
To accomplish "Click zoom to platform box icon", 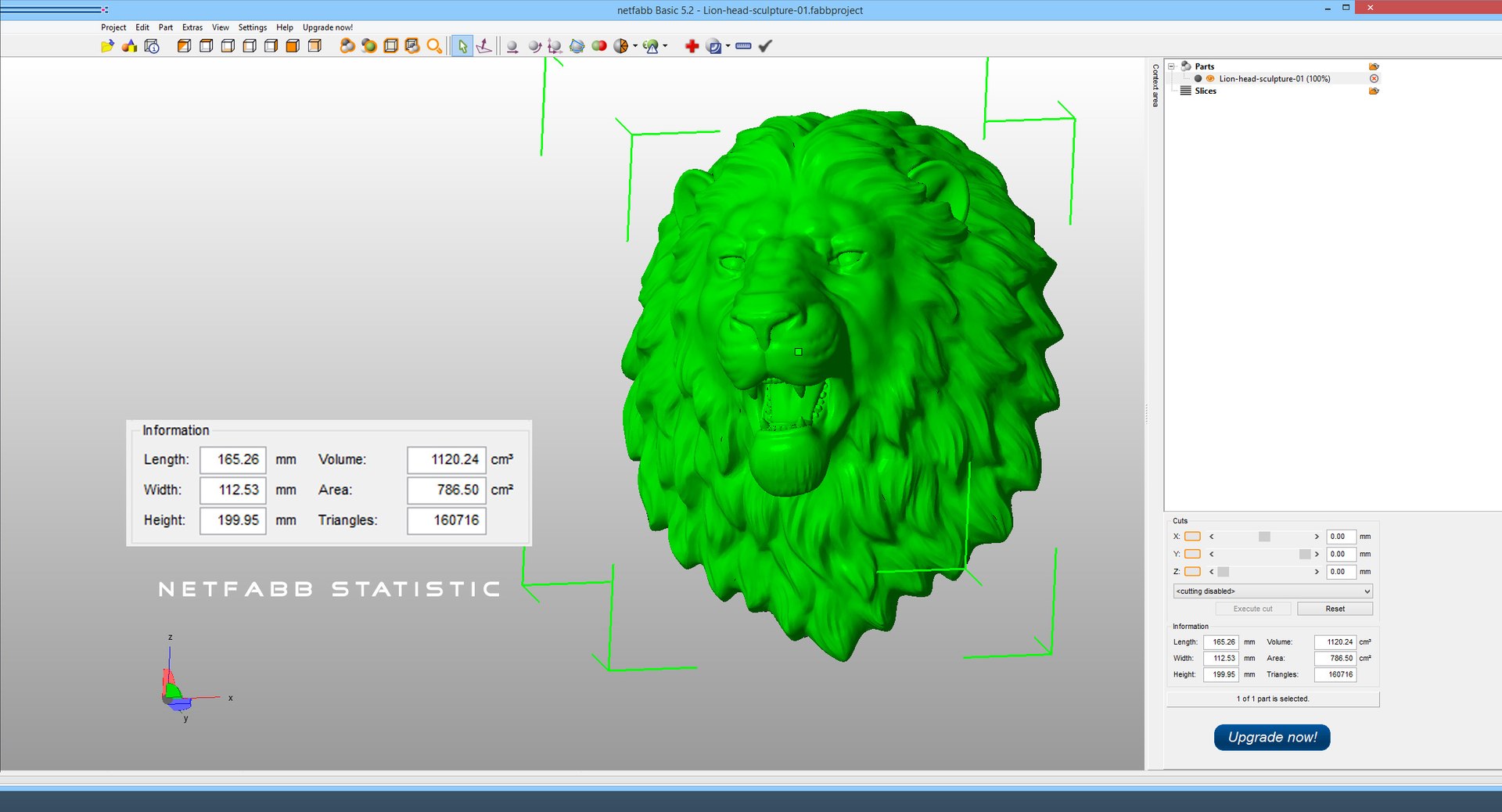I will 390,46.
